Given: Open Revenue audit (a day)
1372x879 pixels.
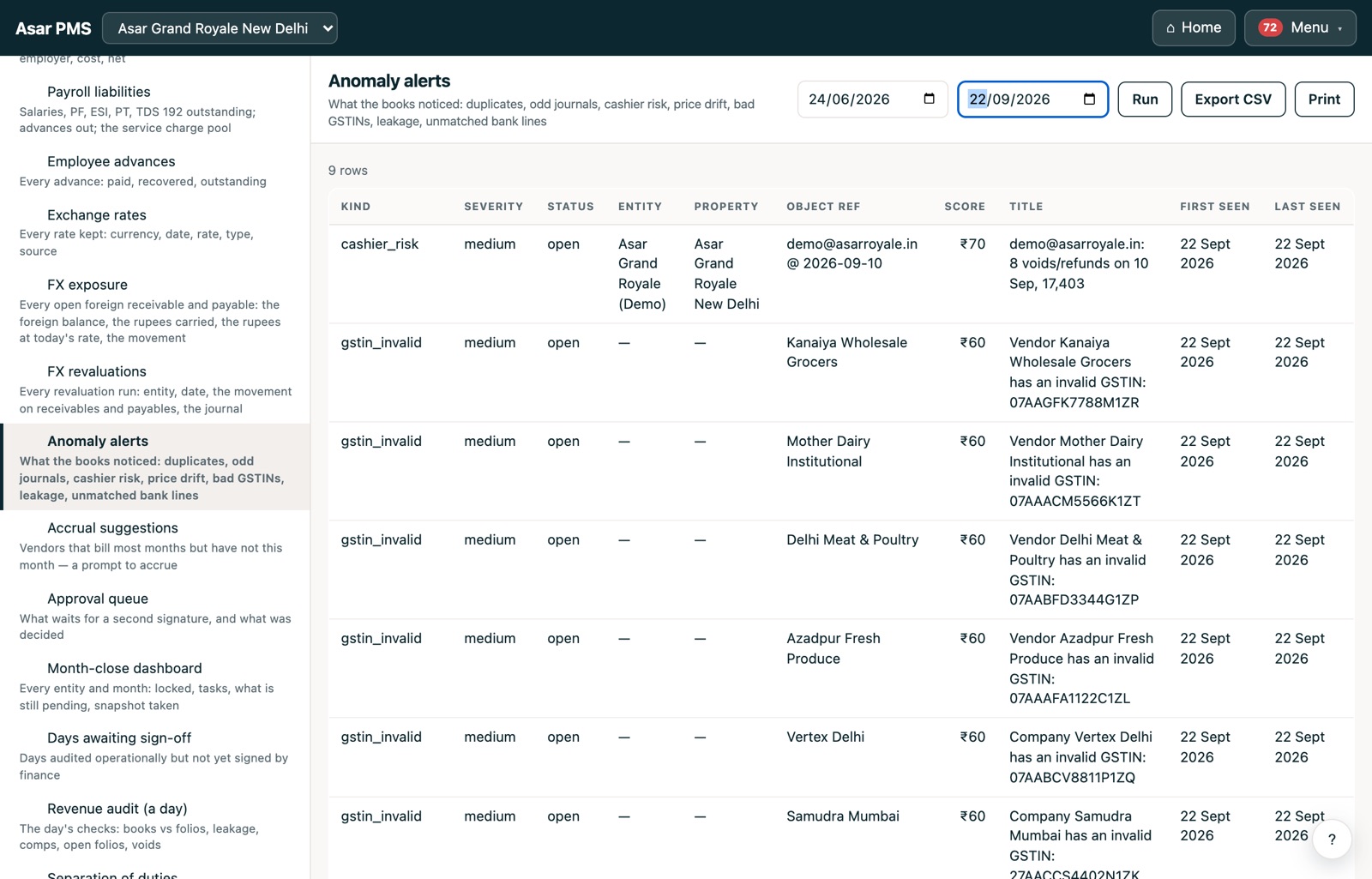Looking at the screenshot, I should [x=155, y=826].
